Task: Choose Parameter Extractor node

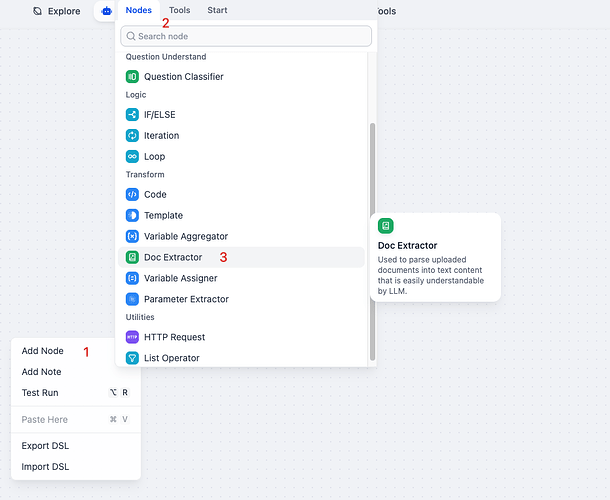Action: [241, 299]
